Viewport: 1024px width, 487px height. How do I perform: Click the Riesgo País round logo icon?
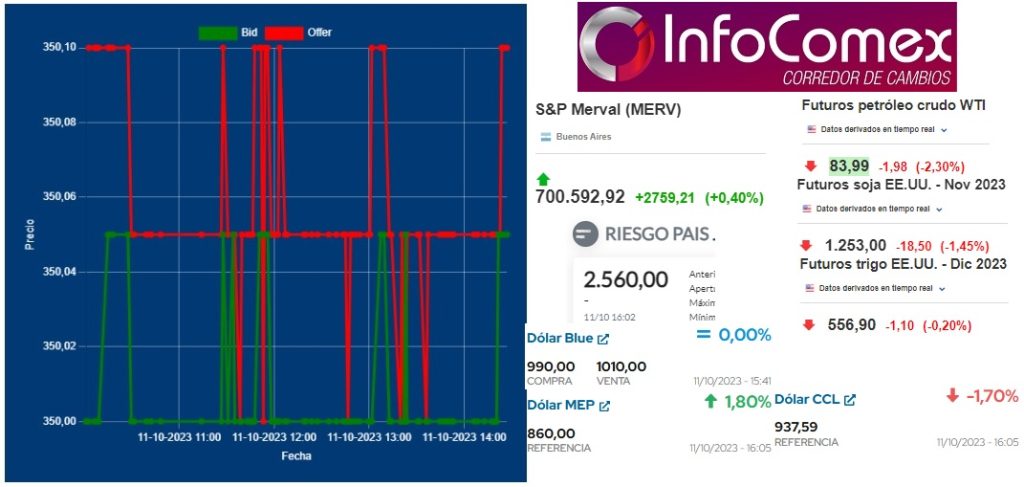tap(585, 235)
